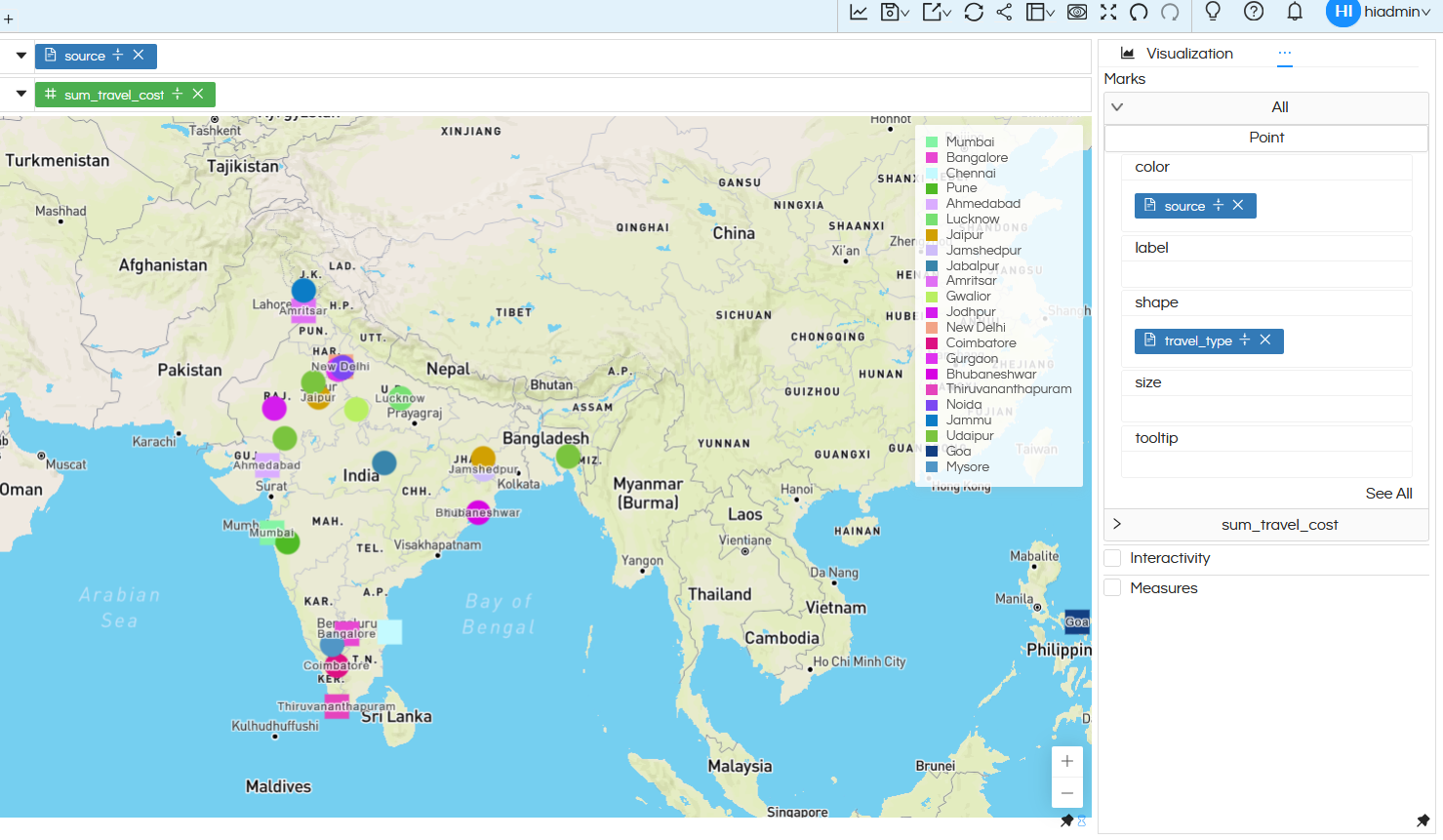The width and height of the screenshot is (1443, 840).
Task: Remove the source pill from top row
Action: [x=139, y=55]
